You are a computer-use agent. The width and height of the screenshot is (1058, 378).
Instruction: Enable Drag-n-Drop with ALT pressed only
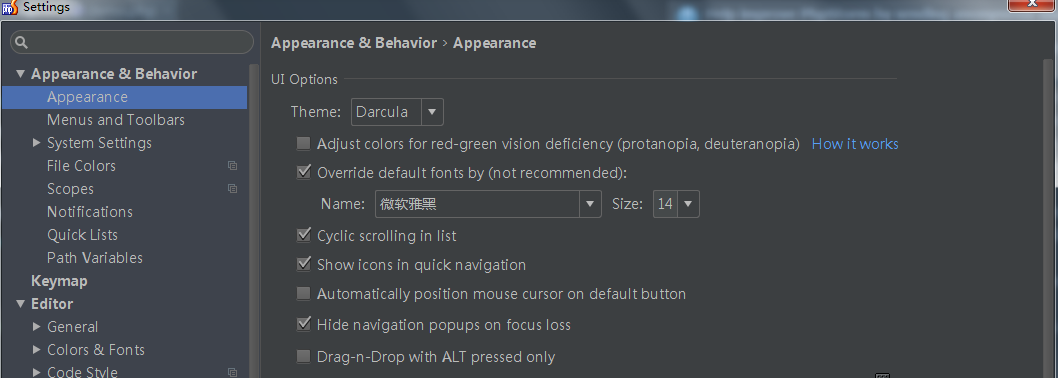click(304, 356)
